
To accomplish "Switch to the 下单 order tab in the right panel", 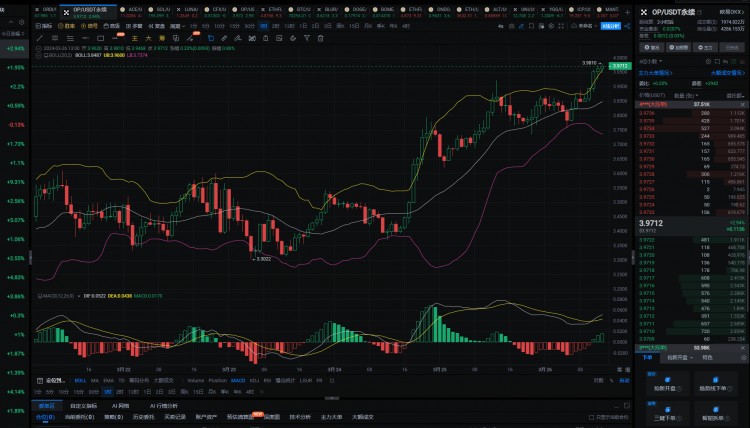I will point(647,357).
